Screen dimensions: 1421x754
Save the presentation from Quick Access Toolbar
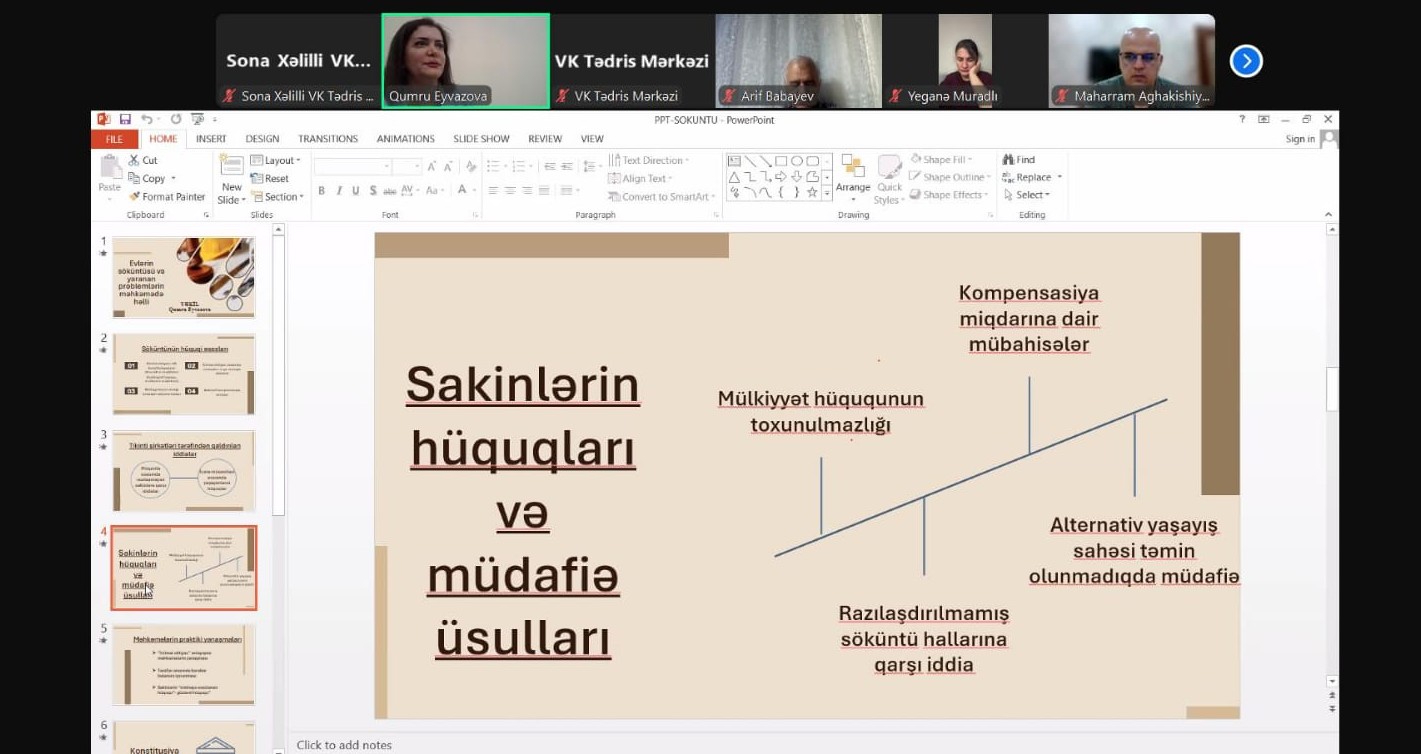click(125, 119)
